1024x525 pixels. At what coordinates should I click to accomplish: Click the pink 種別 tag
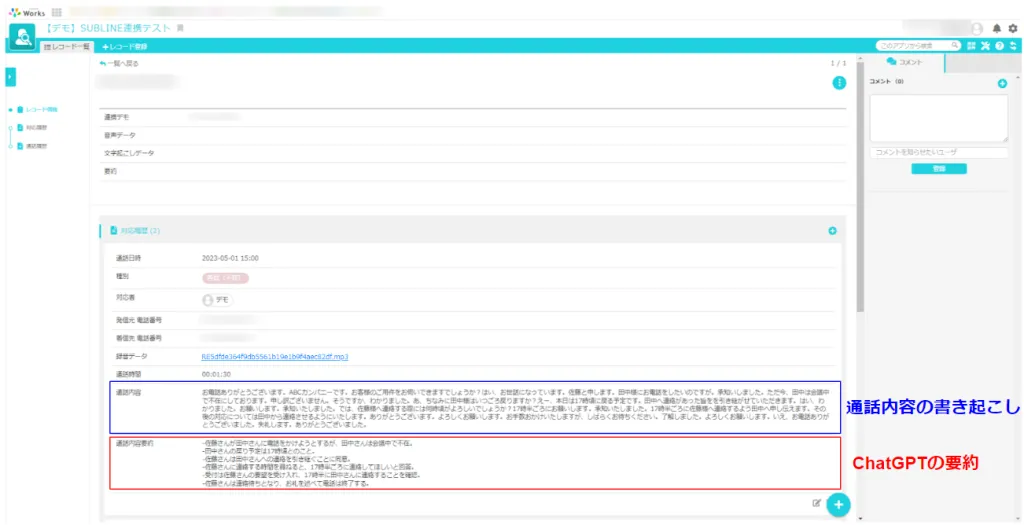(225, 278)
